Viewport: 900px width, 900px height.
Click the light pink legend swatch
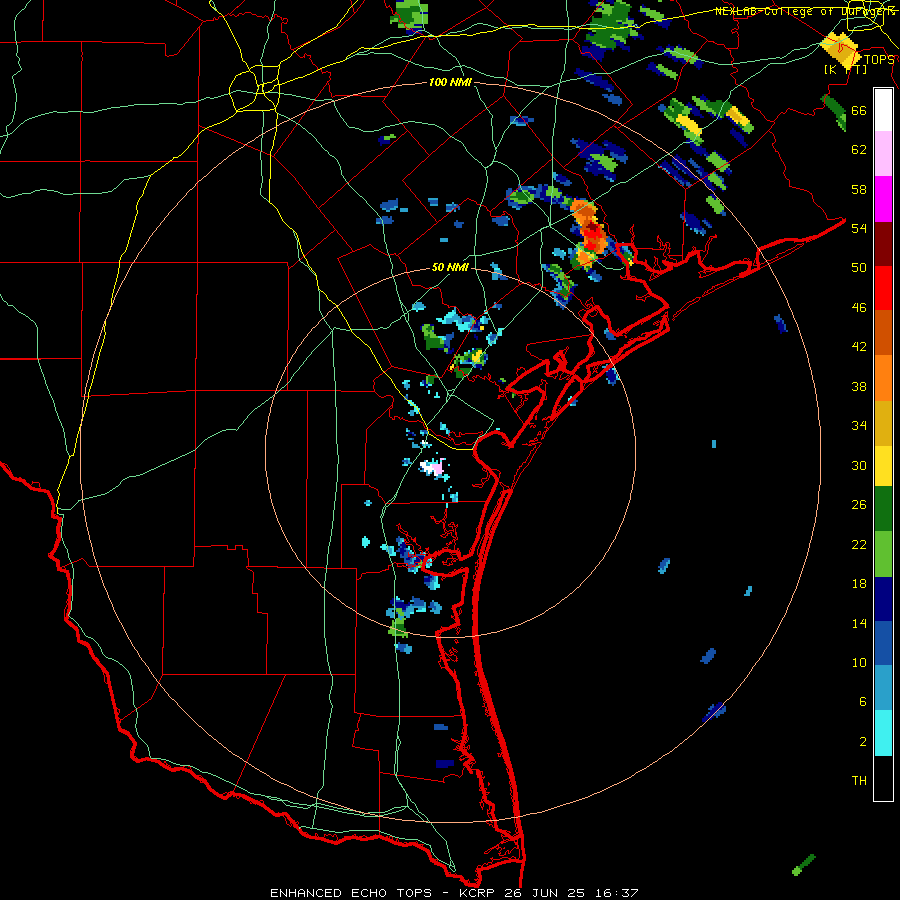click(x=883, y=154)
